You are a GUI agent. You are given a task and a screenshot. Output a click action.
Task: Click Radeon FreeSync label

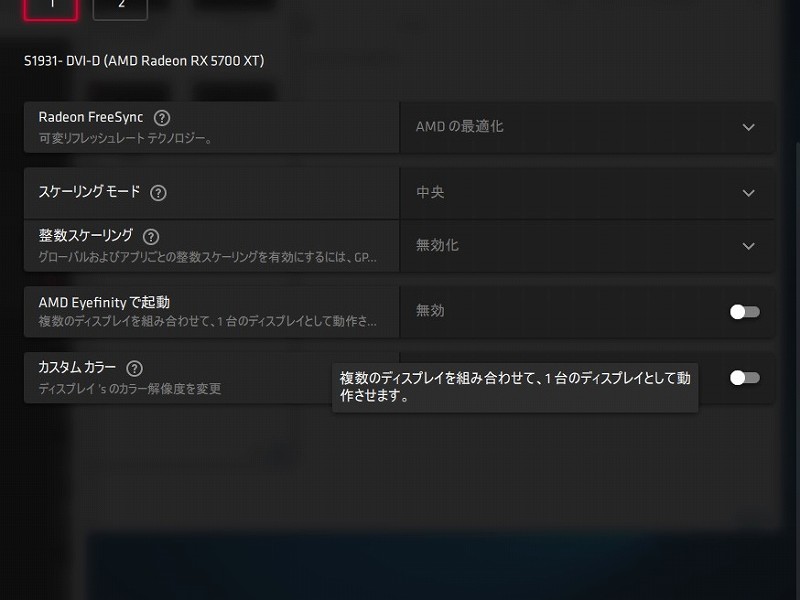click(91, 117)
